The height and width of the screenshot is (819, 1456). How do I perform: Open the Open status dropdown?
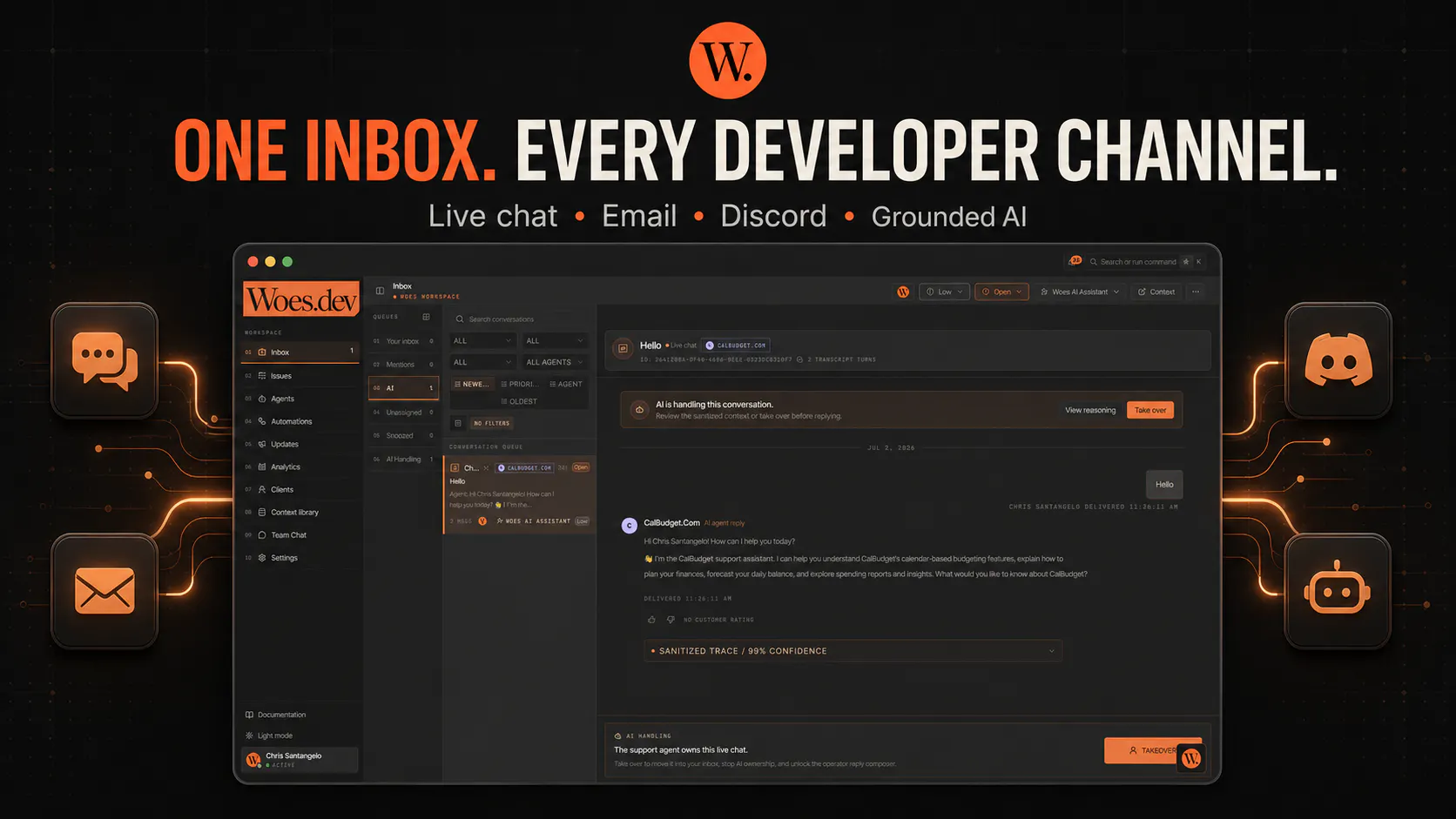[x=1001, y=292]
